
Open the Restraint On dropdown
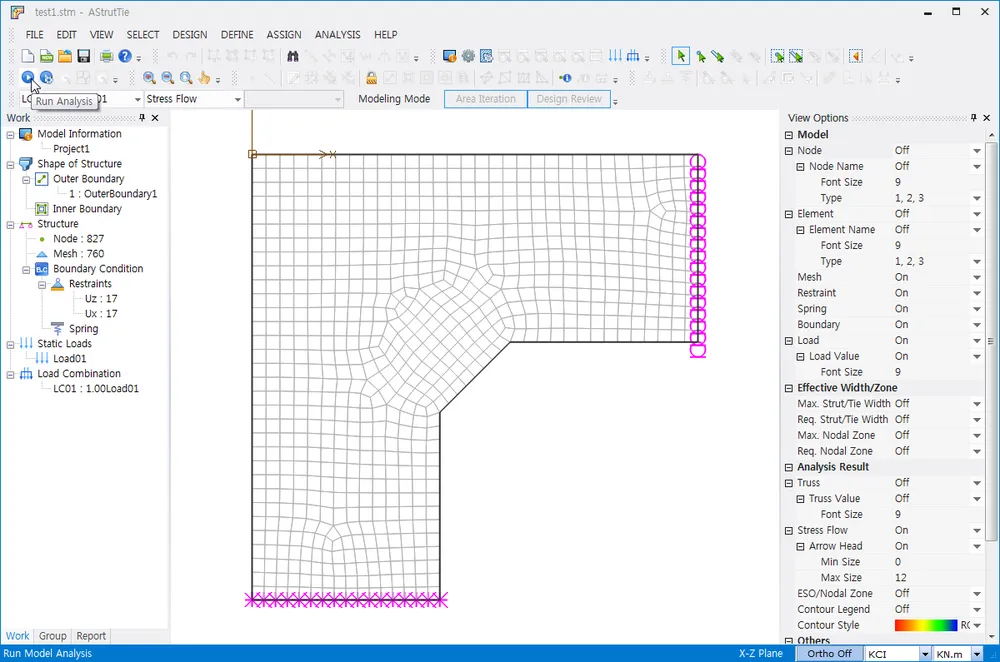[x=976, y=293]
